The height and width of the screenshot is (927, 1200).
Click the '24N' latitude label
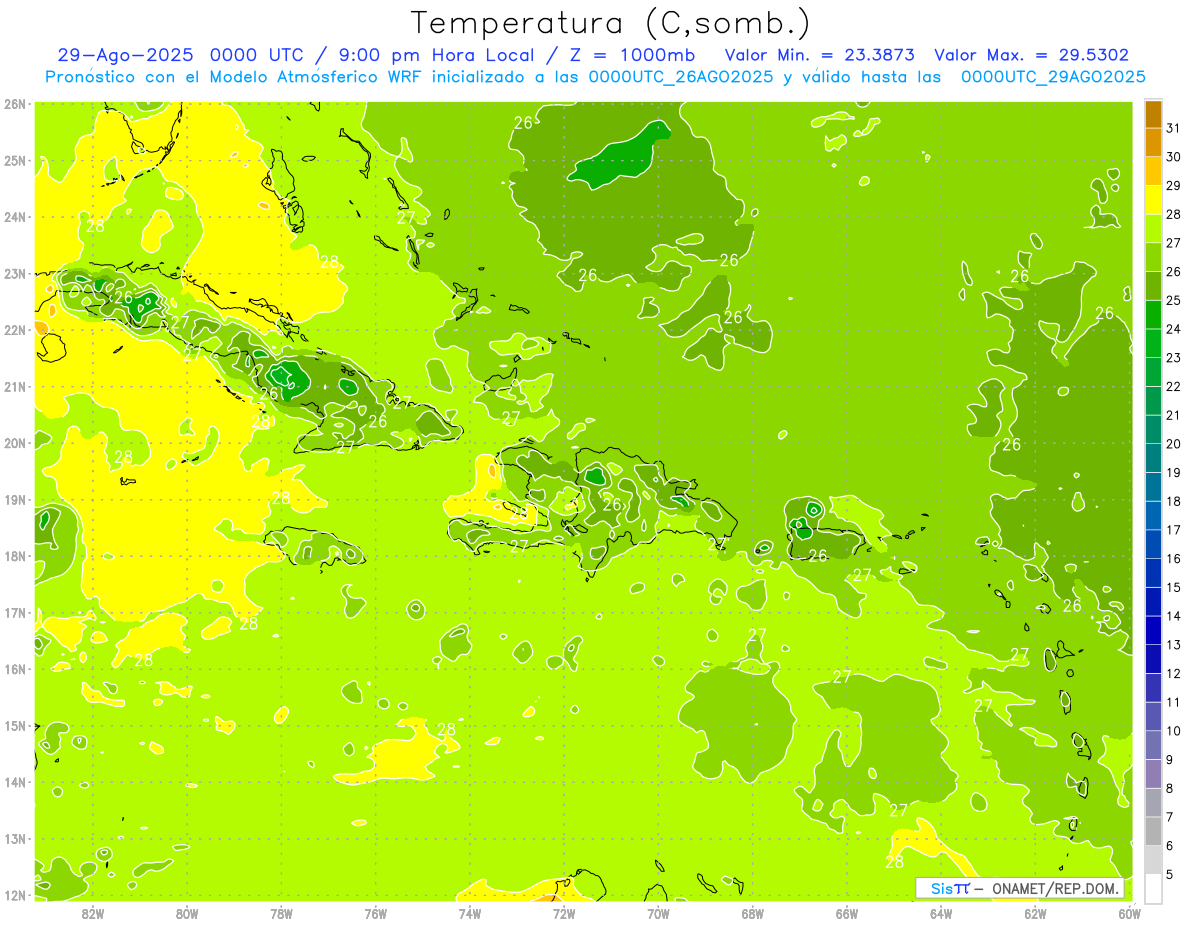(x=15, y=217)
